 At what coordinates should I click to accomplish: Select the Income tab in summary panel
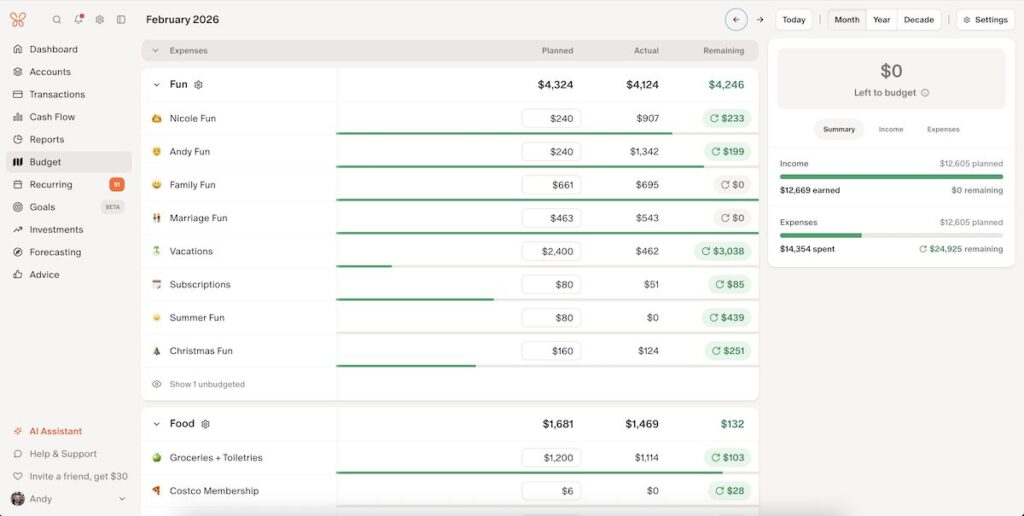click(891, 129)
